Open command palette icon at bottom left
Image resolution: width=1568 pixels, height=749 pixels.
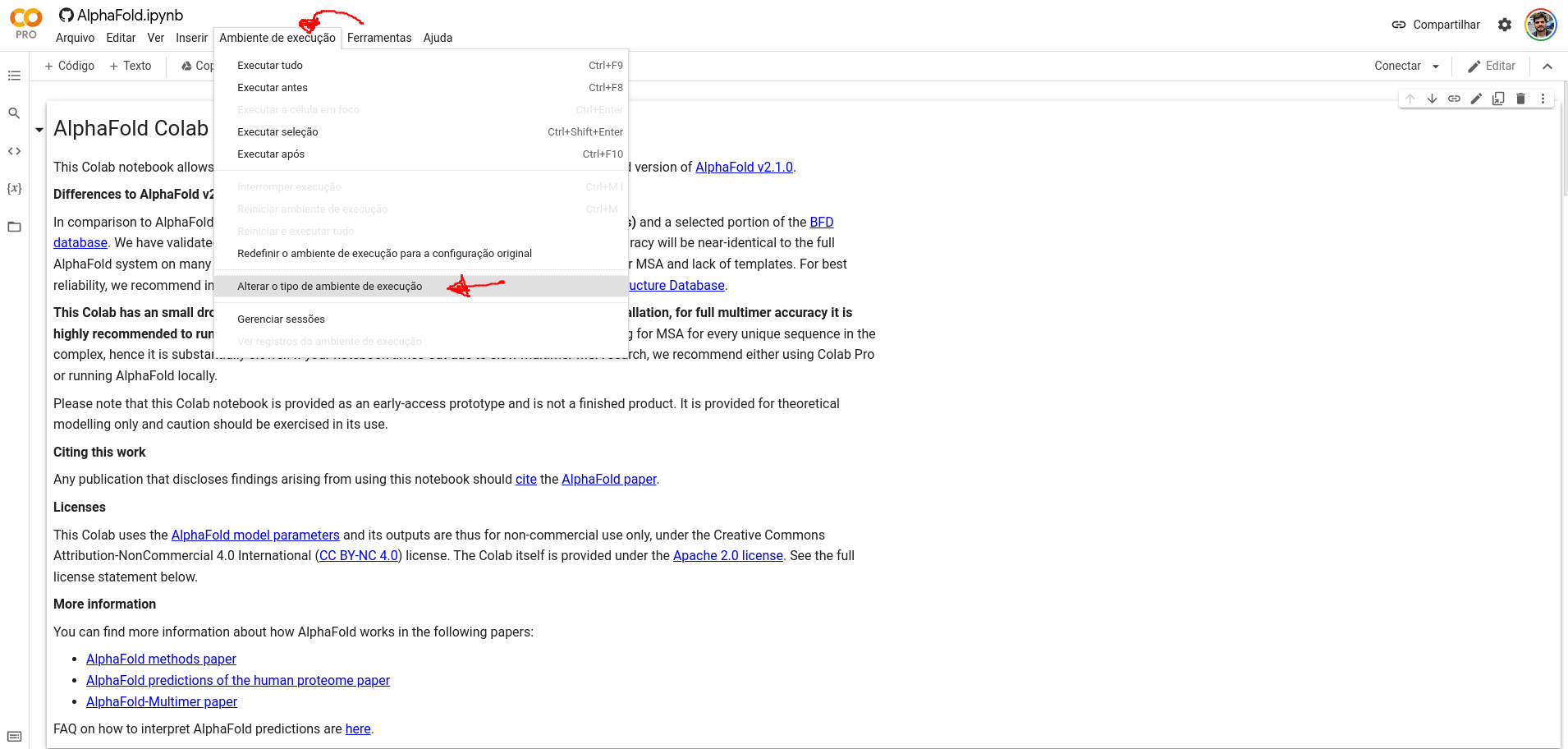pos(14,736)
